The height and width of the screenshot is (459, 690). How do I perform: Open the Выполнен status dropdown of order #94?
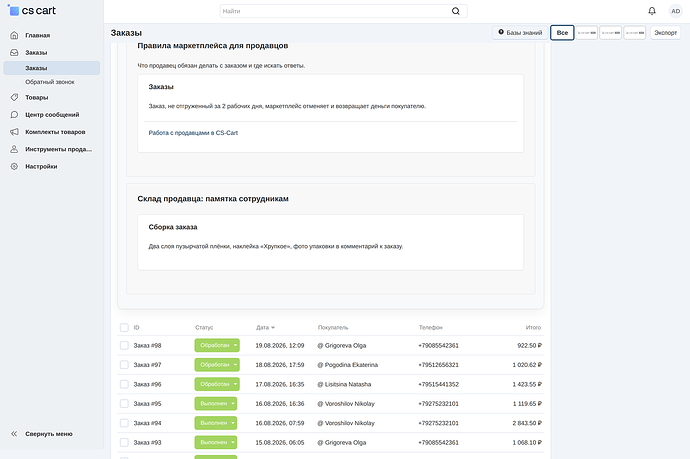[216, 423]
